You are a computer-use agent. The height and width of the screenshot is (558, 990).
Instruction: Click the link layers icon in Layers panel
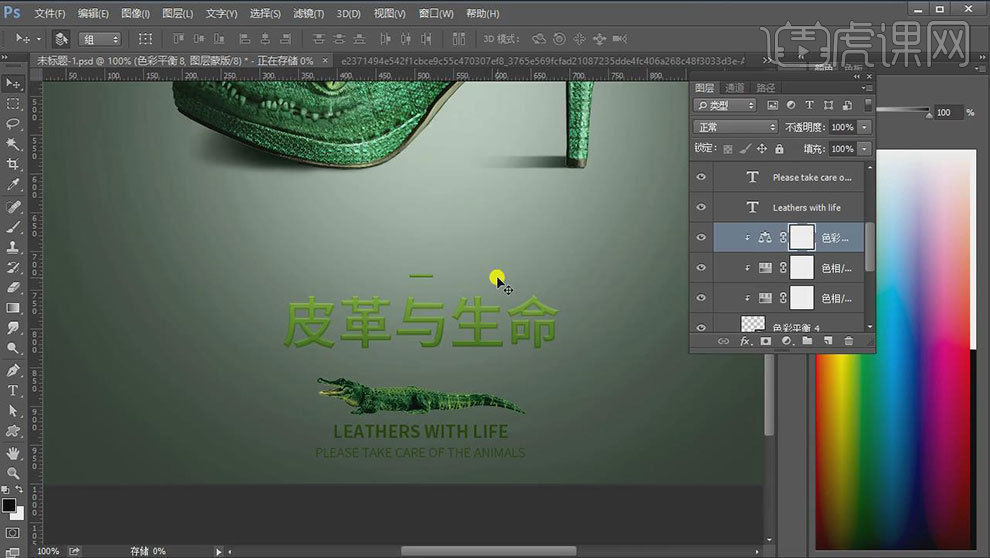tap(724, 341)
